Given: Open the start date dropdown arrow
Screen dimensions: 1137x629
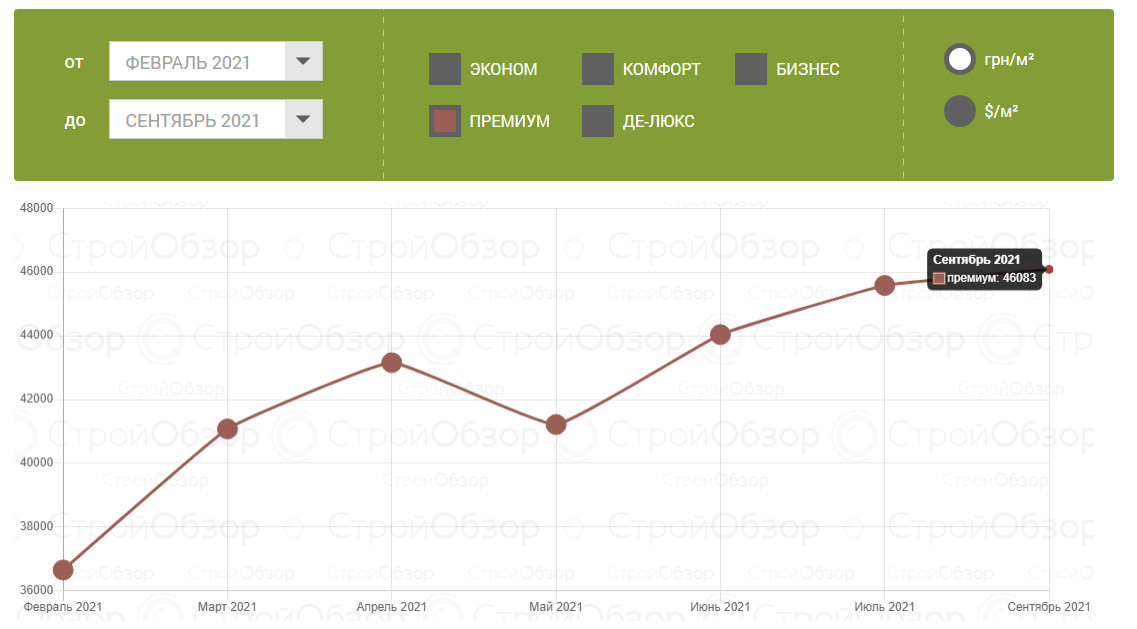Looking at the screenshot, I should click(x=304, y=62).
